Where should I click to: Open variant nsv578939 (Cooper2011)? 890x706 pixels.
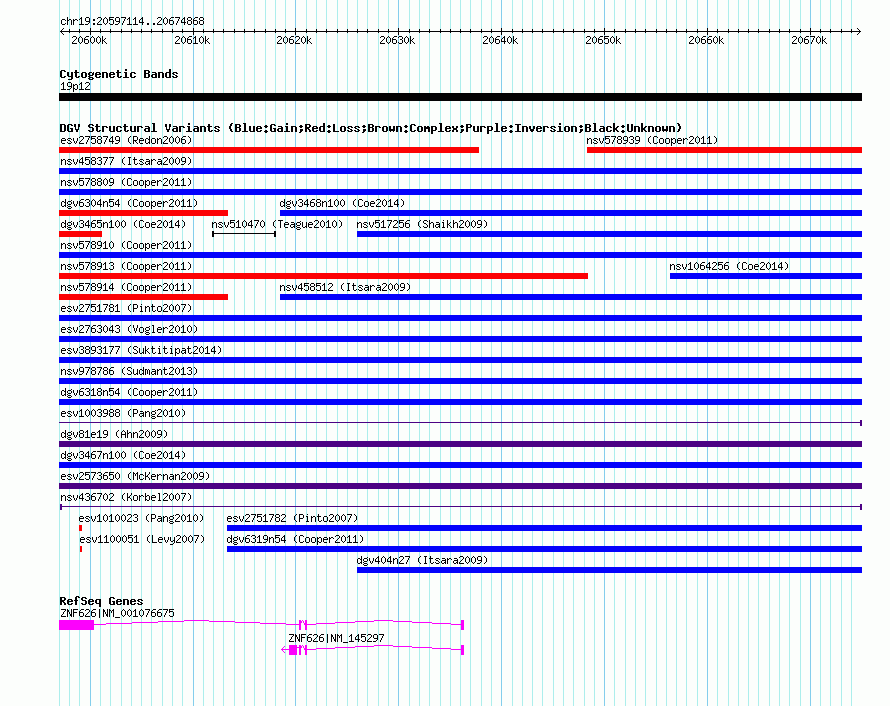[652, 140]
